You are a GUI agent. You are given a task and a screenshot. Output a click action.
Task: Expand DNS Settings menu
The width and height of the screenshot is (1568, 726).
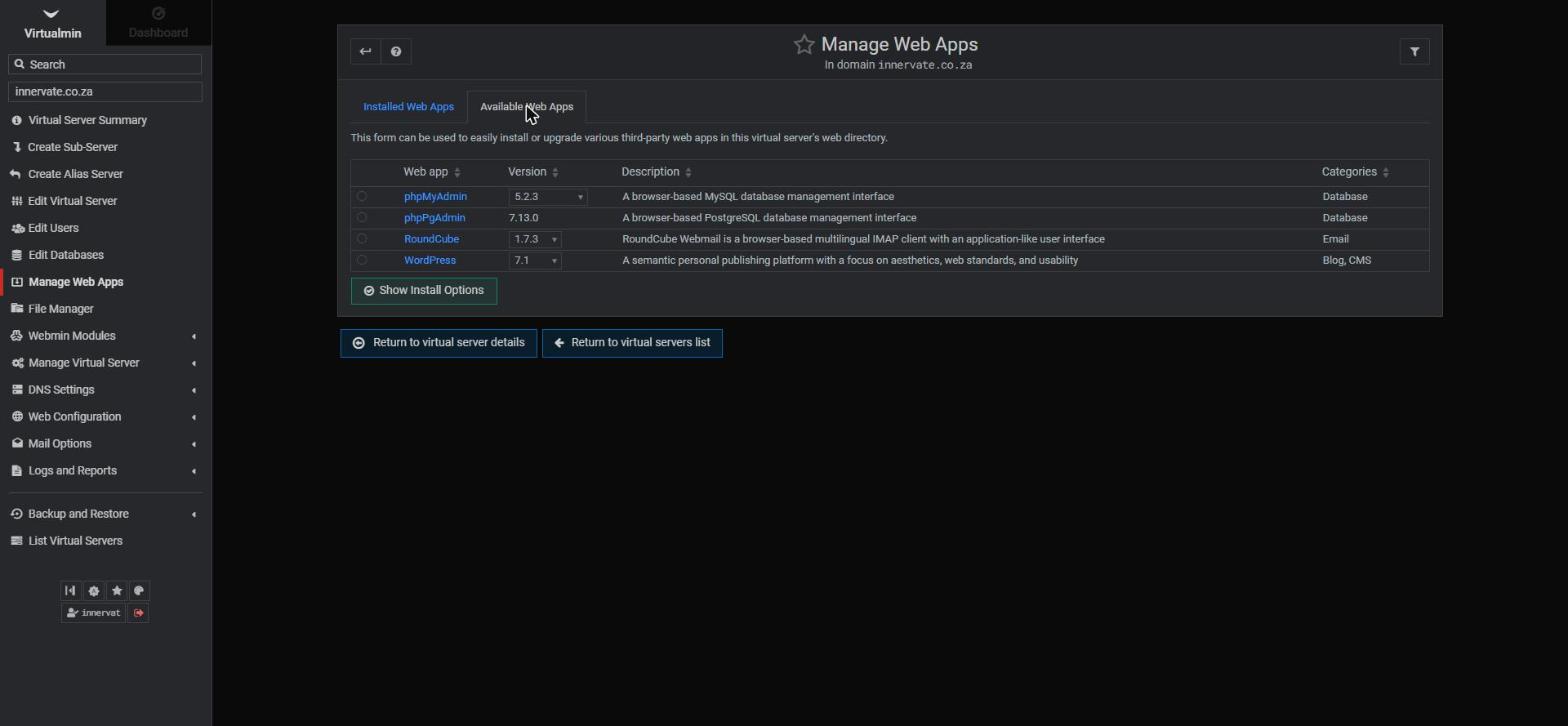coord(105,390)
